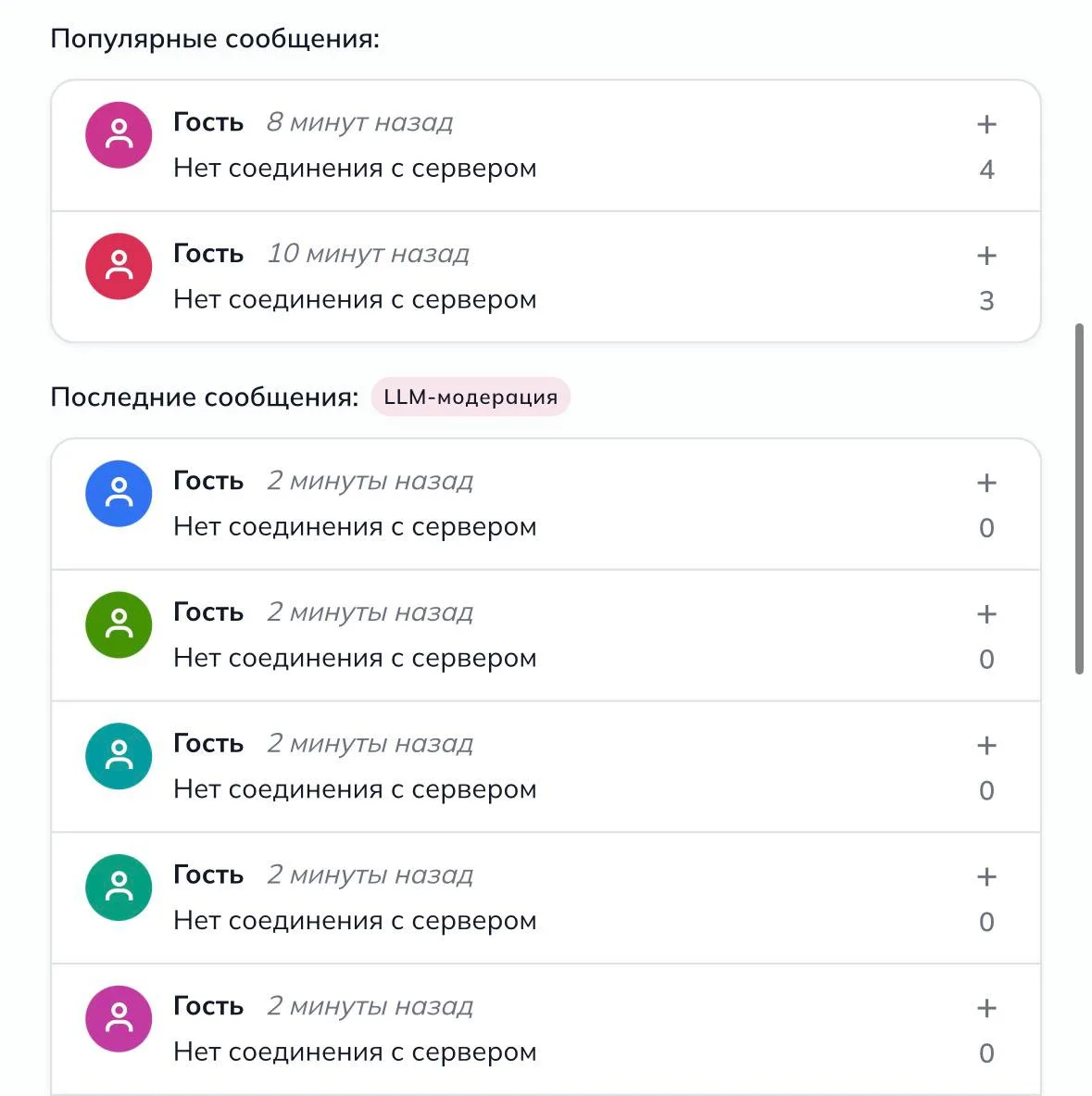1092x1096 pixels.
Task: Click message text beside the blue avatar
Action: pos(355,527)
